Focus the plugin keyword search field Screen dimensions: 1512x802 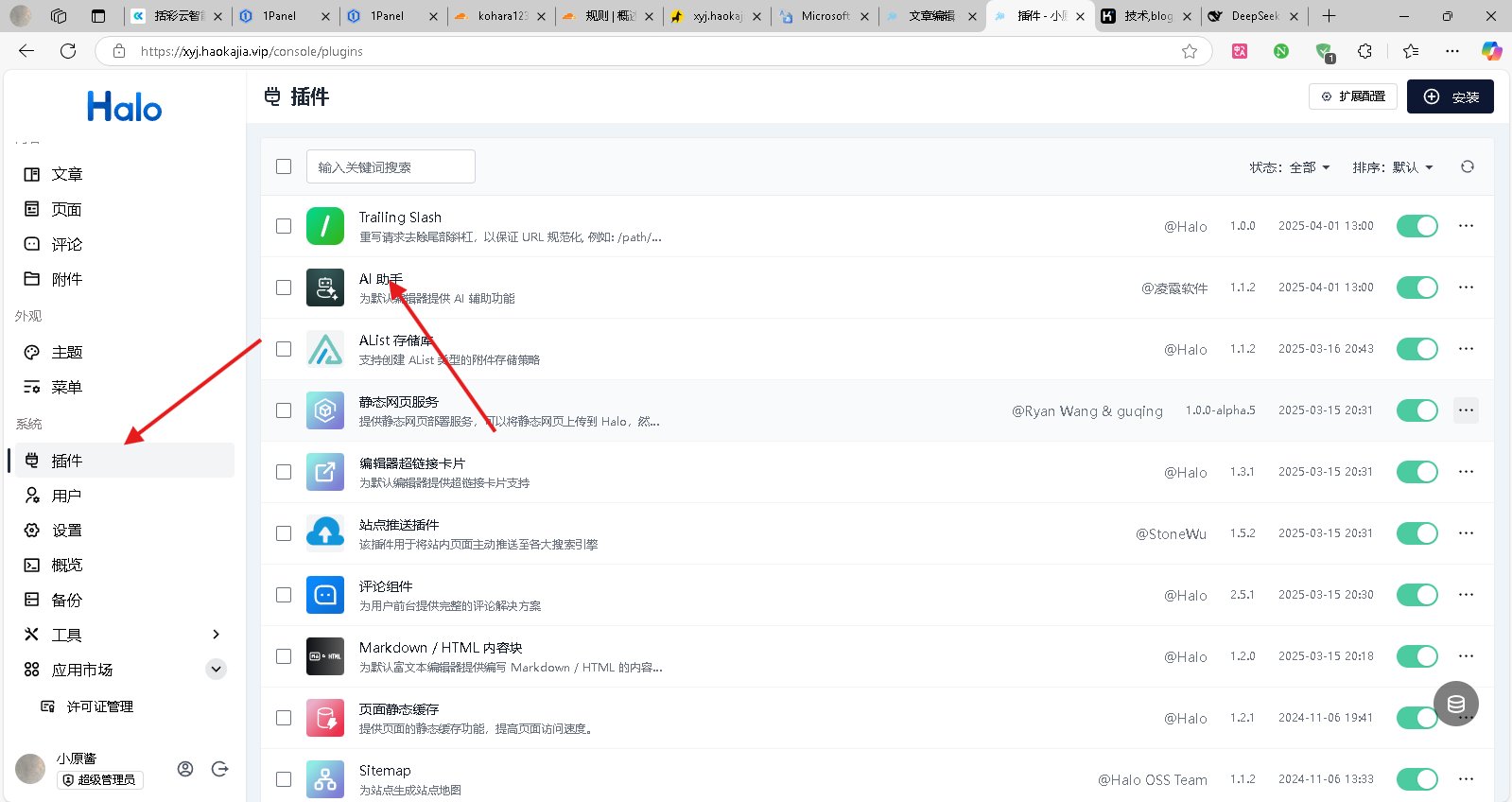point(391,166)
